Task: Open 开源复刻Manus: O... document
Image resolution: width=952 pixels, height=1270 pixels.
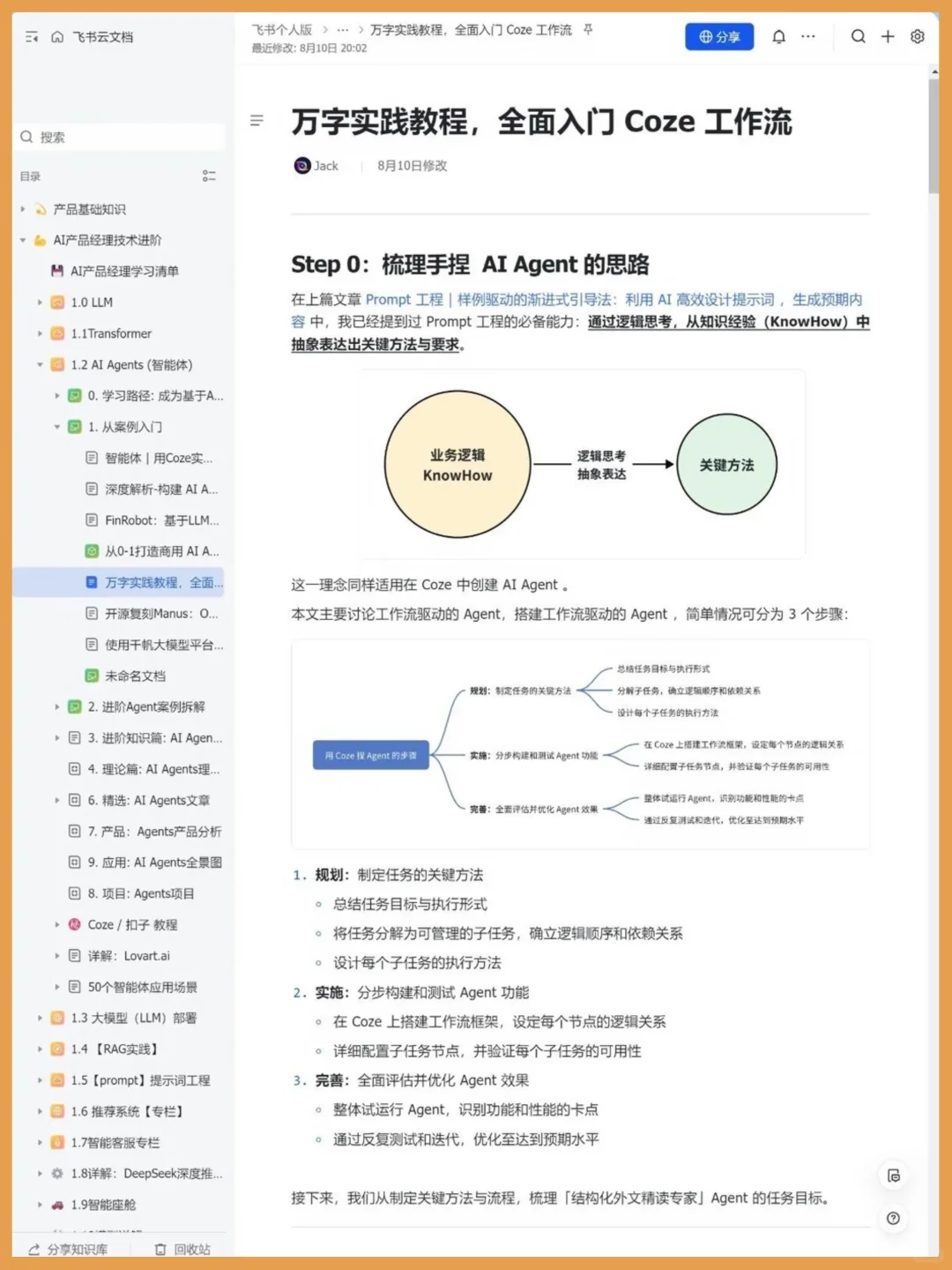Action: tap(161, 614)
